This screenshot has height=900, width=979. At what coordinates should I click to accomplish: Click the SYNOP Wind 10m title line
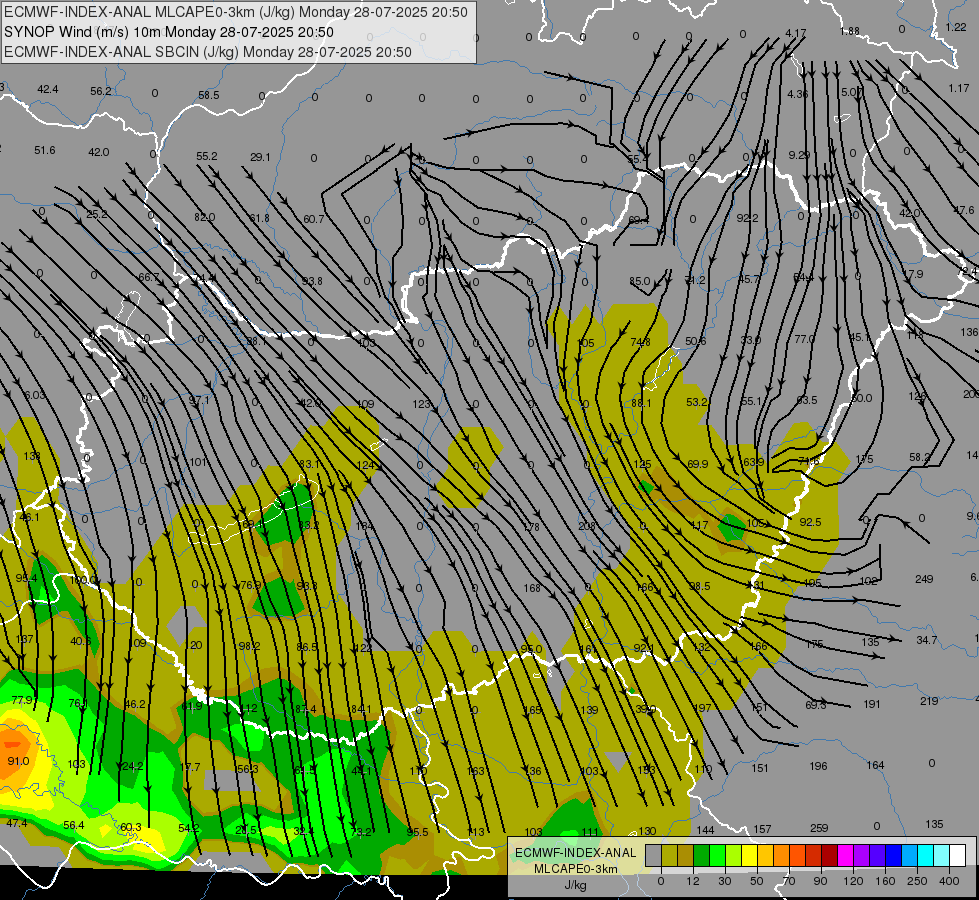[x=169, y=32]
